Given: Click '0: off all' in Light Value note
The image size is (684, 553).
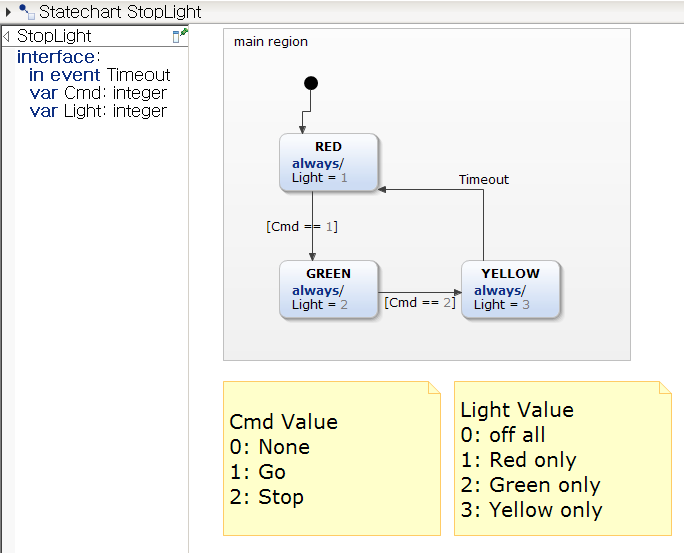Looking at the screenshot, I should tap(503, 435).
